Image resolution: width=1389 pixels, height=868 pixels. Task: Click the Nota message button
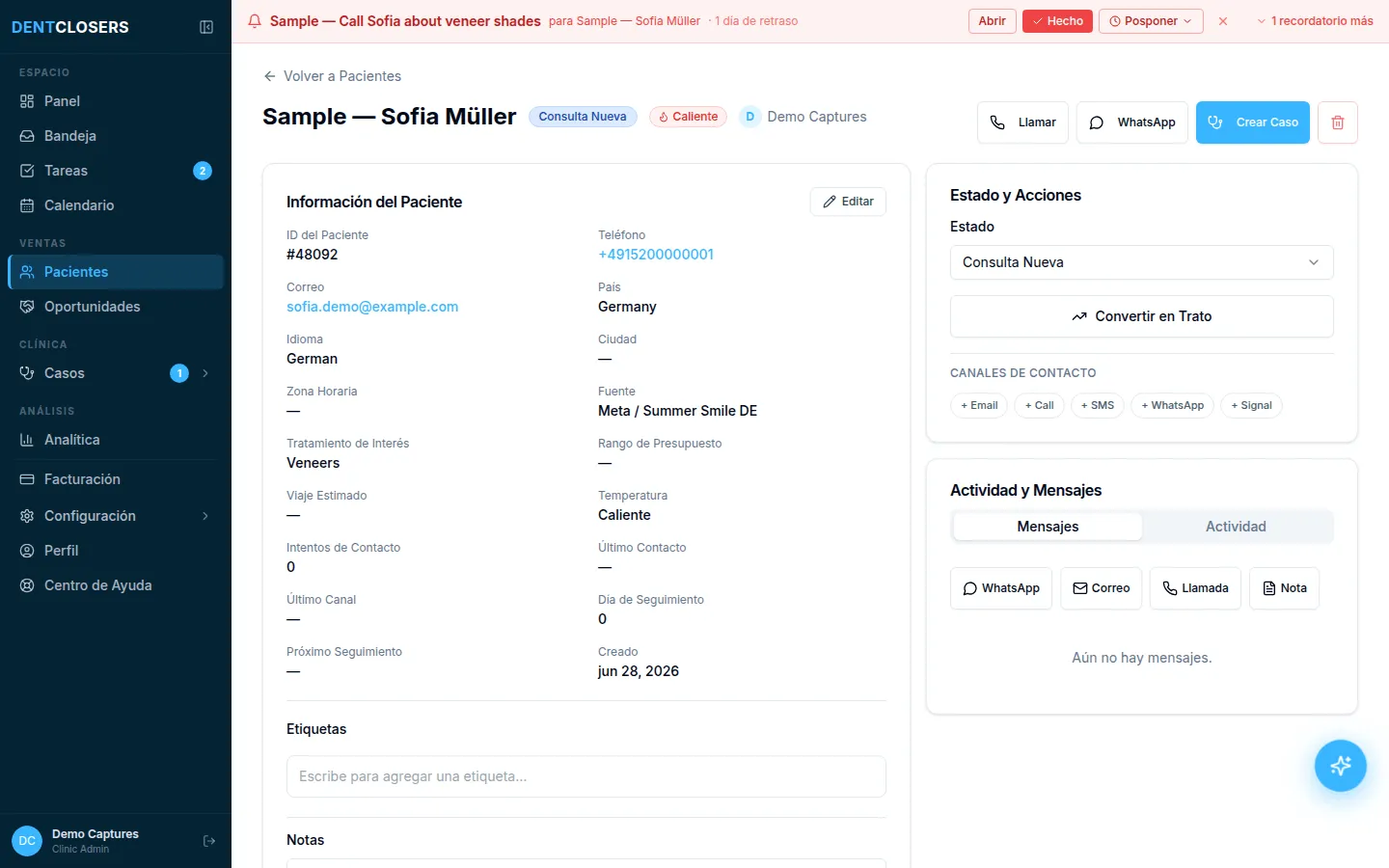coord(1284,588)
